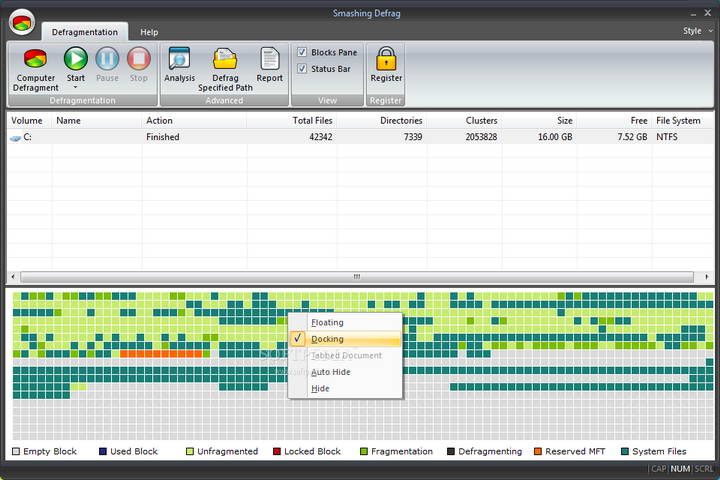Click the Computer Defragment icon
Screen dimensions: 720x480
[x=35, y=59]
